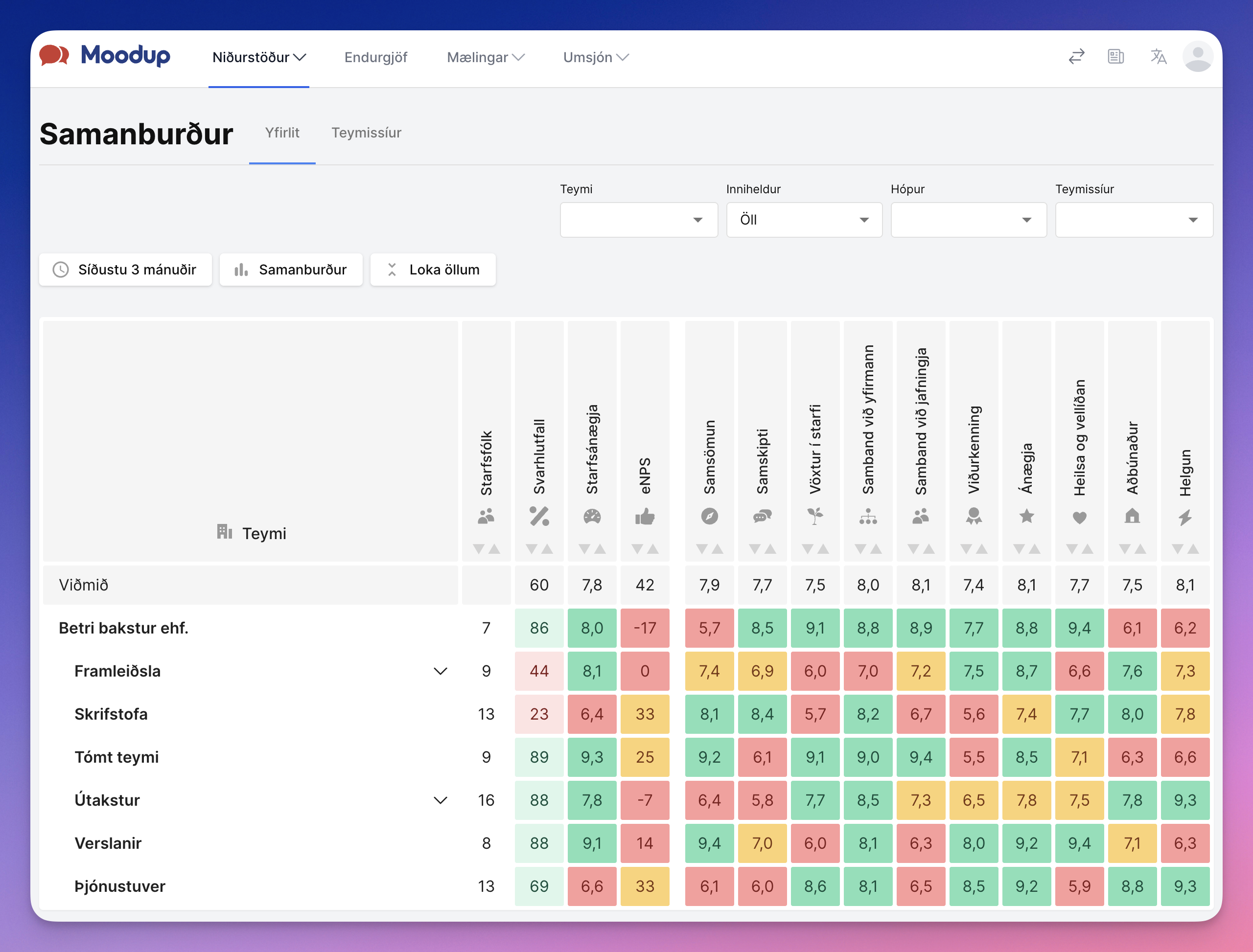Click the language translate icon
The width and height of the screenshot is (1253, 952).
click(1159, 57)
